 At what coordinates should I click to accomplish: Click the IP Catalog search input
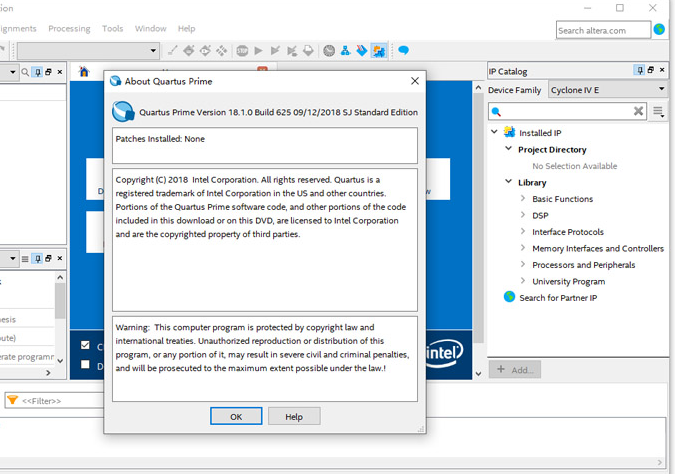click(567, 112)
